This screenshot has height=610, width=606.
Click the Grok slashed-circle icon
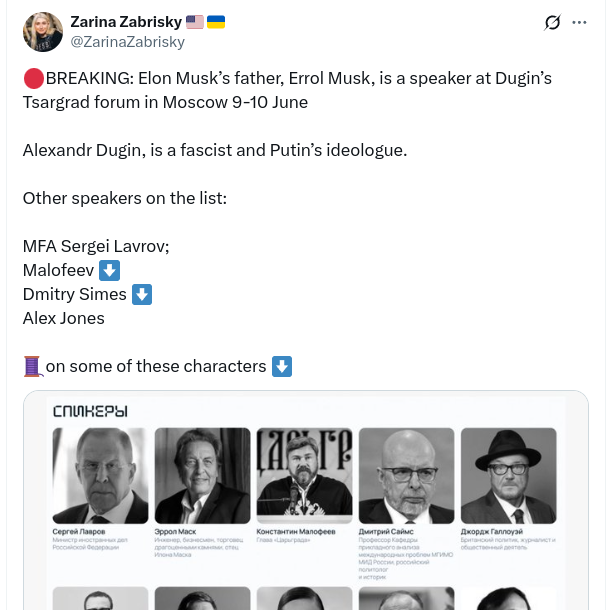[x=552, y=22]
